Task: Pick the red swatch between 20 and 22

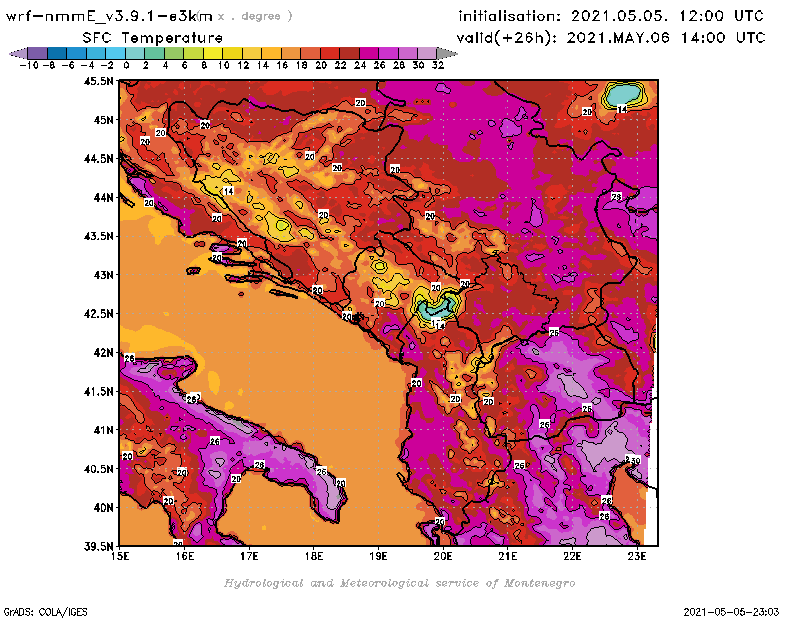Action: pos(330,53)
